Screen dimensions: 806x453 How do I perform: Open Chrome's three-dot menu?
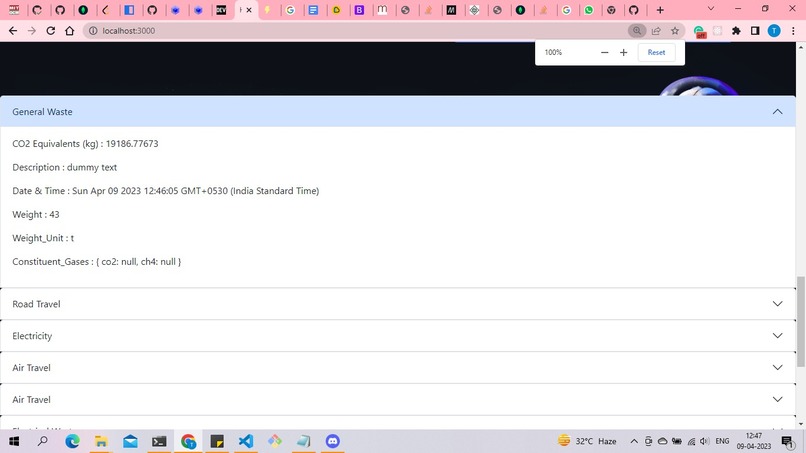(793, 31)
